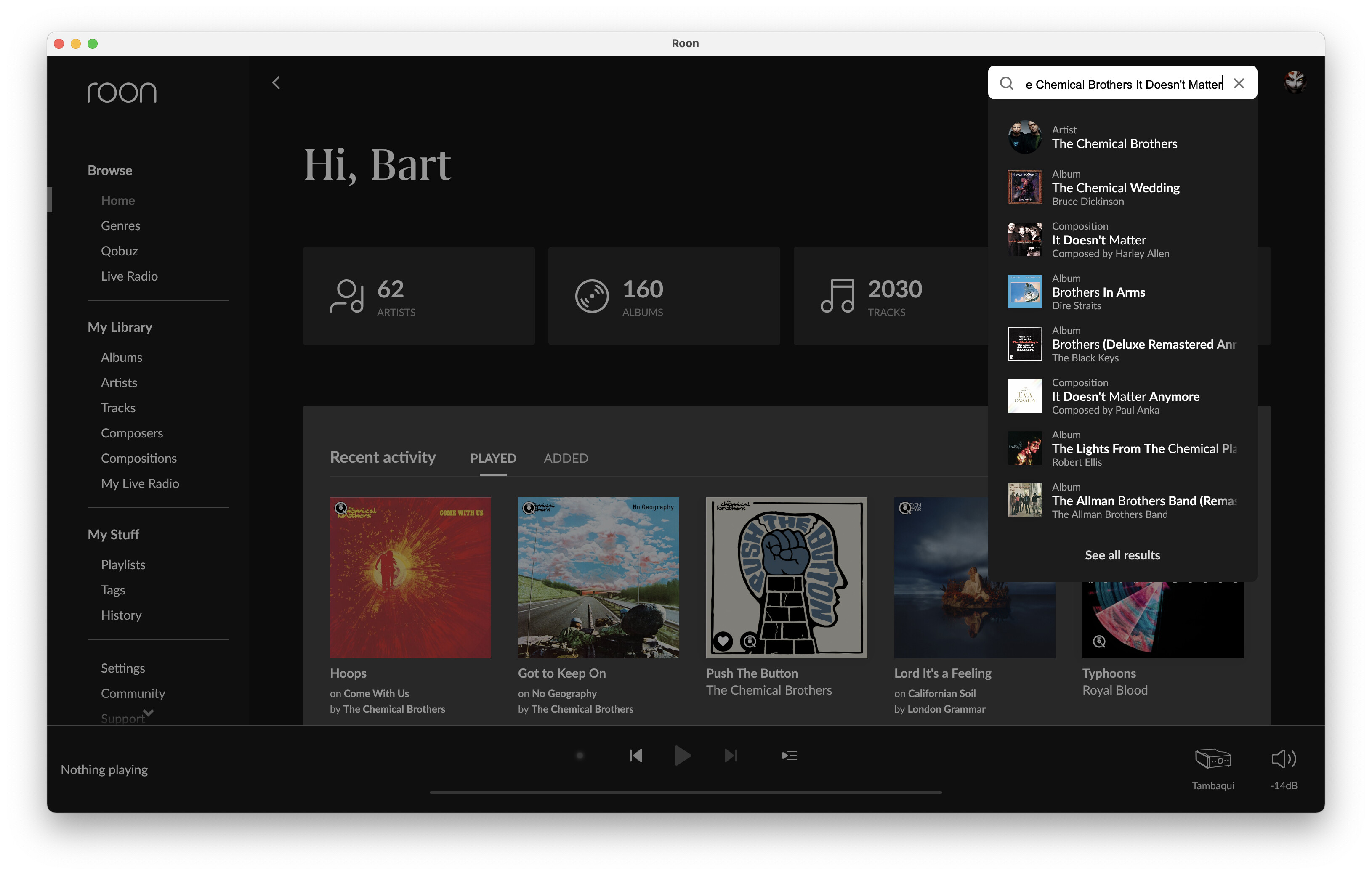This screenshot has height=875, width=1372.
Task: Skip to next track
Action: pyautogui.click(x=731, y=756)
